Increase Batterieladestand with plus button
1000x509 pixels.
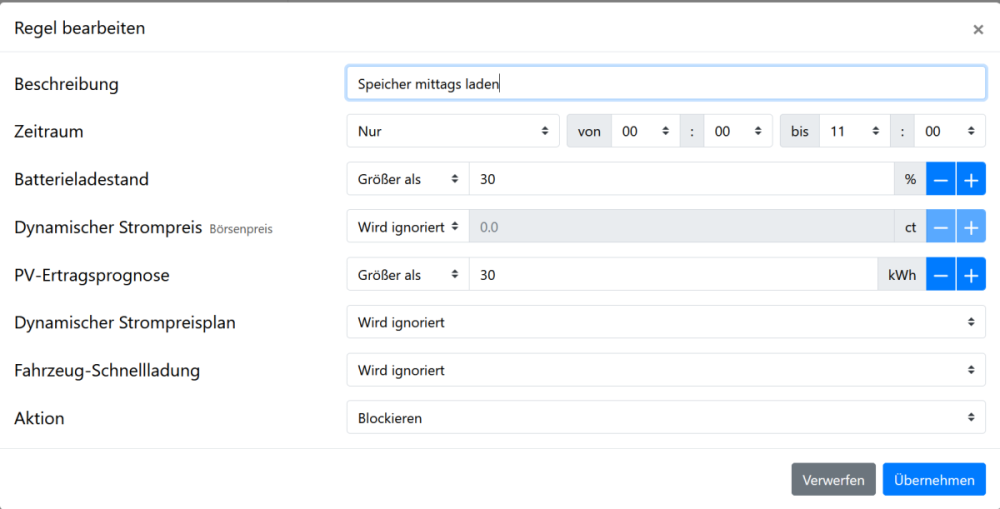(x=970, y=179)
